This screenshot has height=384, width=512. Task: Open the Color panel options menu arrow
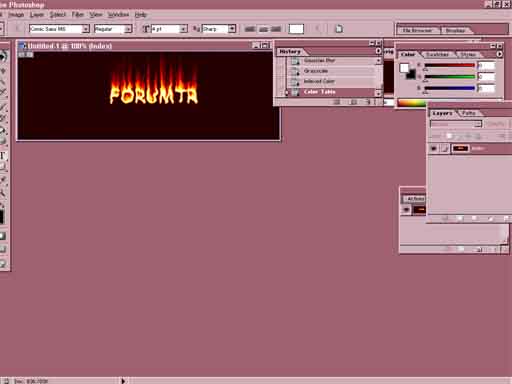499,54
